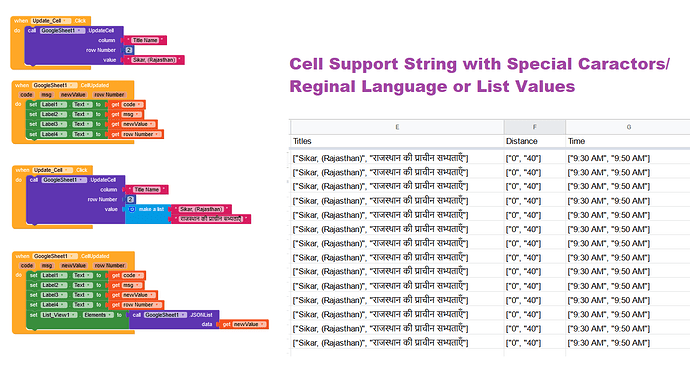Select Sikar, (Rajasthan) string attached directly to value
The height and width of the screenshot is (376, 690).
click(x=154, y=60)
